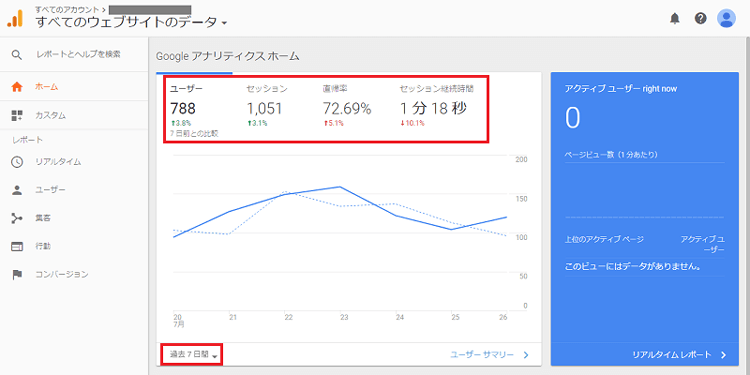Click the コンバージョン flag icon

[17, 275]
